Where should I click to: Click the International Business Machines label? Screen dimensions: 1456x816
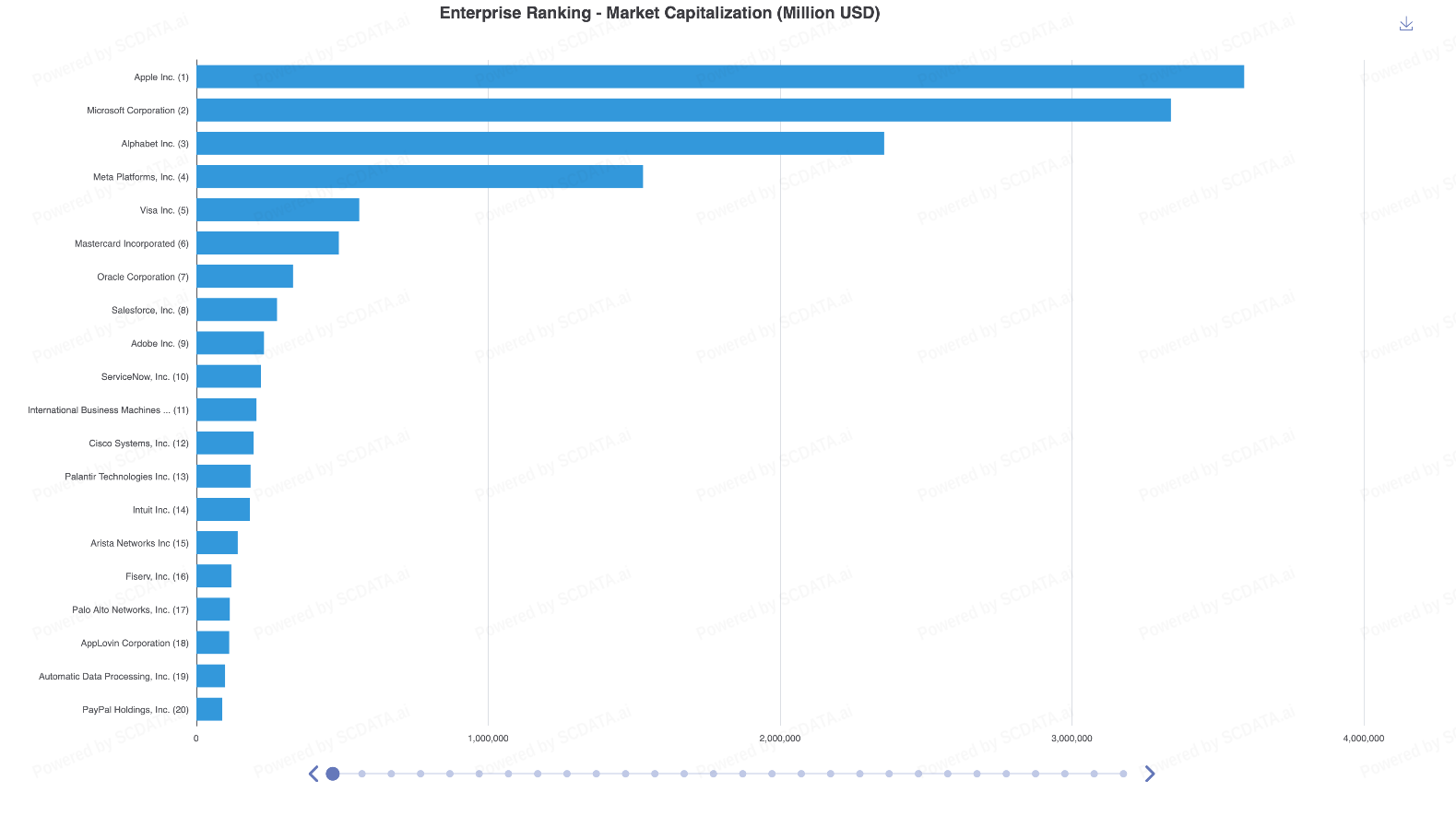coord(108,410)
